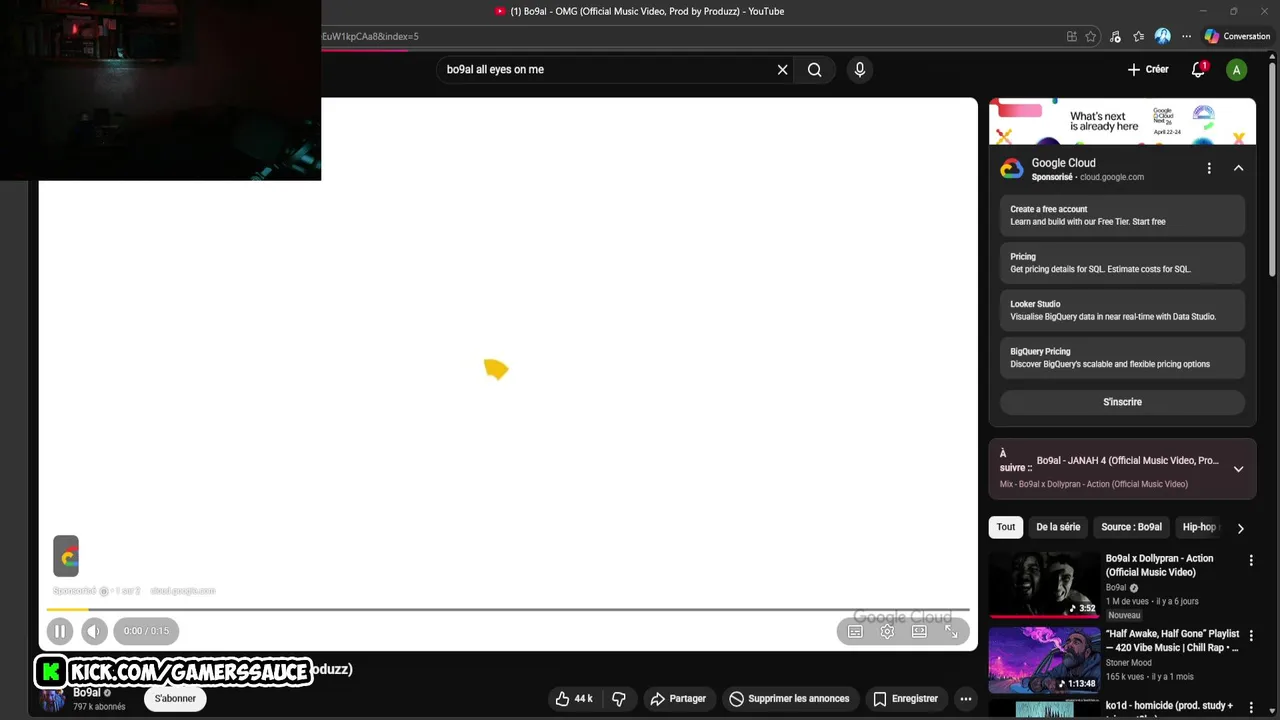
Task: Mute the video volume speaker icon
Action: 94,631
